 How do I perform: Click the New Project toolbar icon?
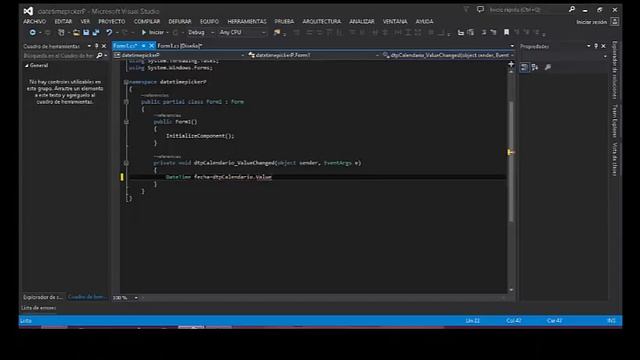tap(61, 32)
